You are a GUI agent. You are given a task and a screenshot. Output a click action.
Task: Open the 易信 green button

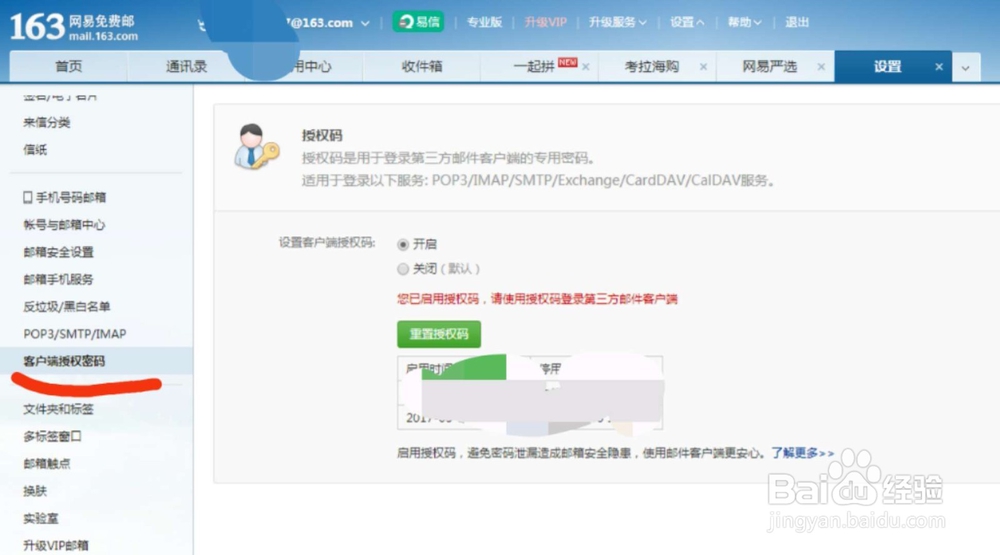point(418,22)
